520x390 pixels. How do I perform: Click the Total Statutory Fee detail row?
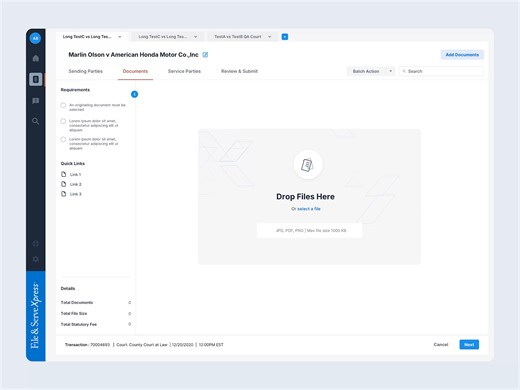tap(96, 324)
